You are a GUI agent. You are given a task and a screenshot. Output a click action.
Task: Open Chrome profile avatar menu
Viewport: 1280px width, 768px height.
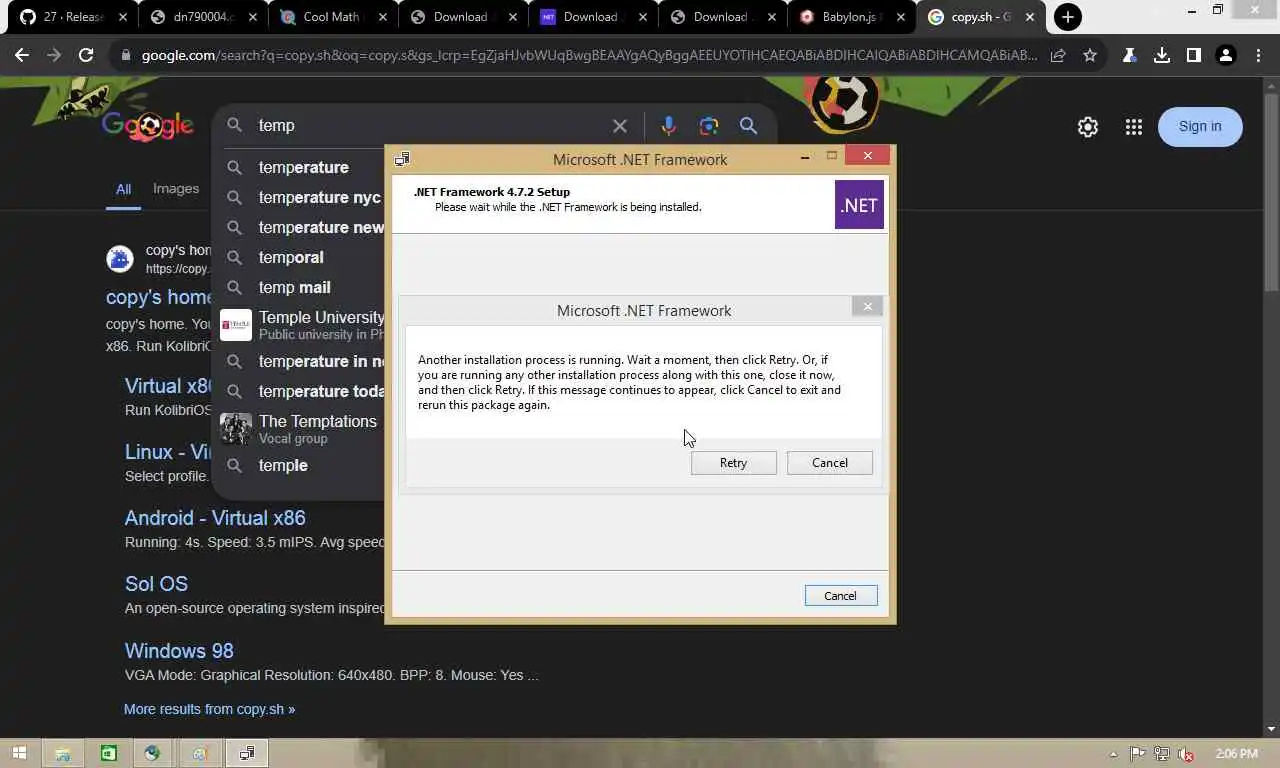(1225, 56)
